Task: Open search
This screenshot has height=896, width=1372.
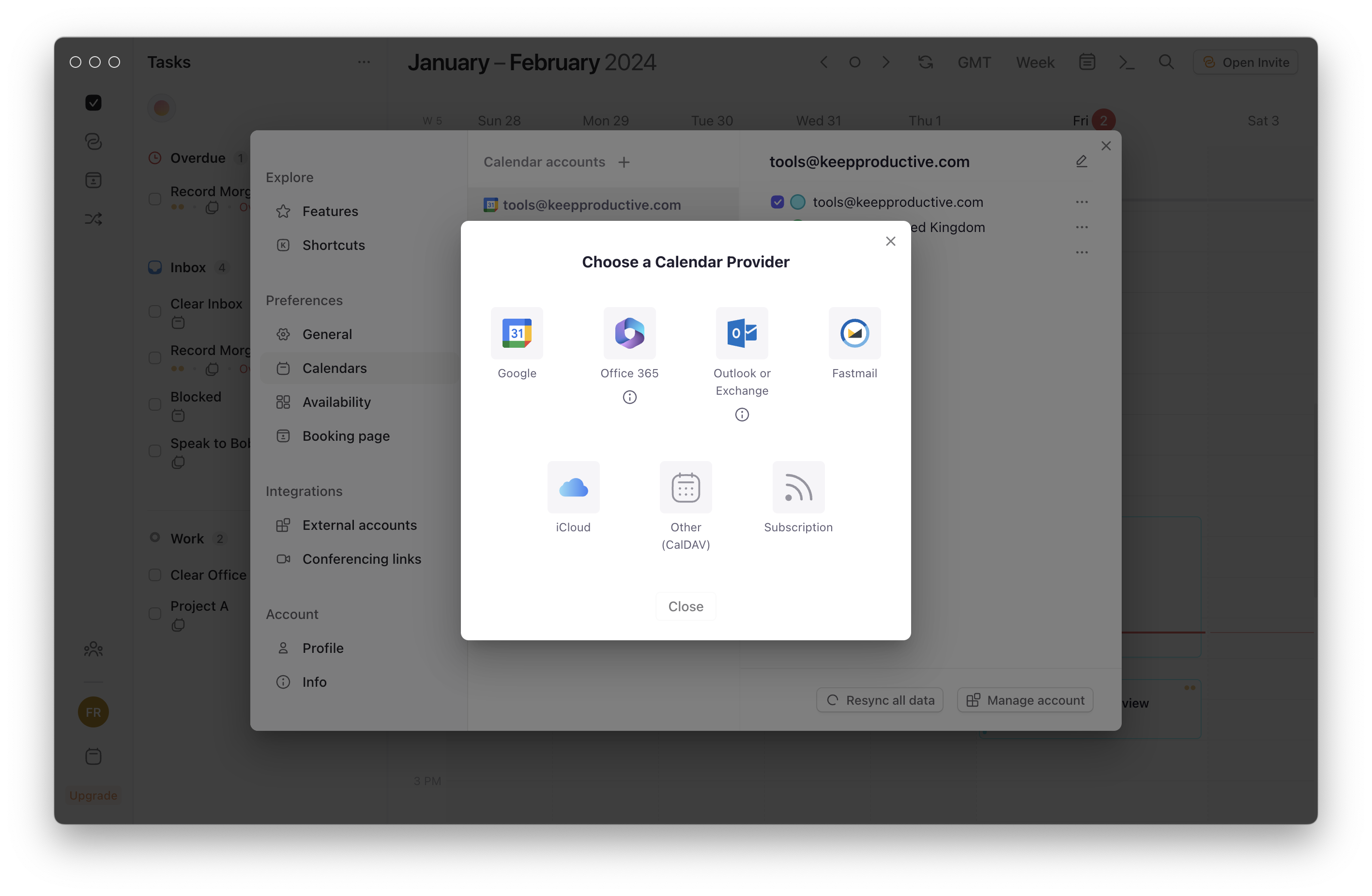Action: pos(1166,62)
